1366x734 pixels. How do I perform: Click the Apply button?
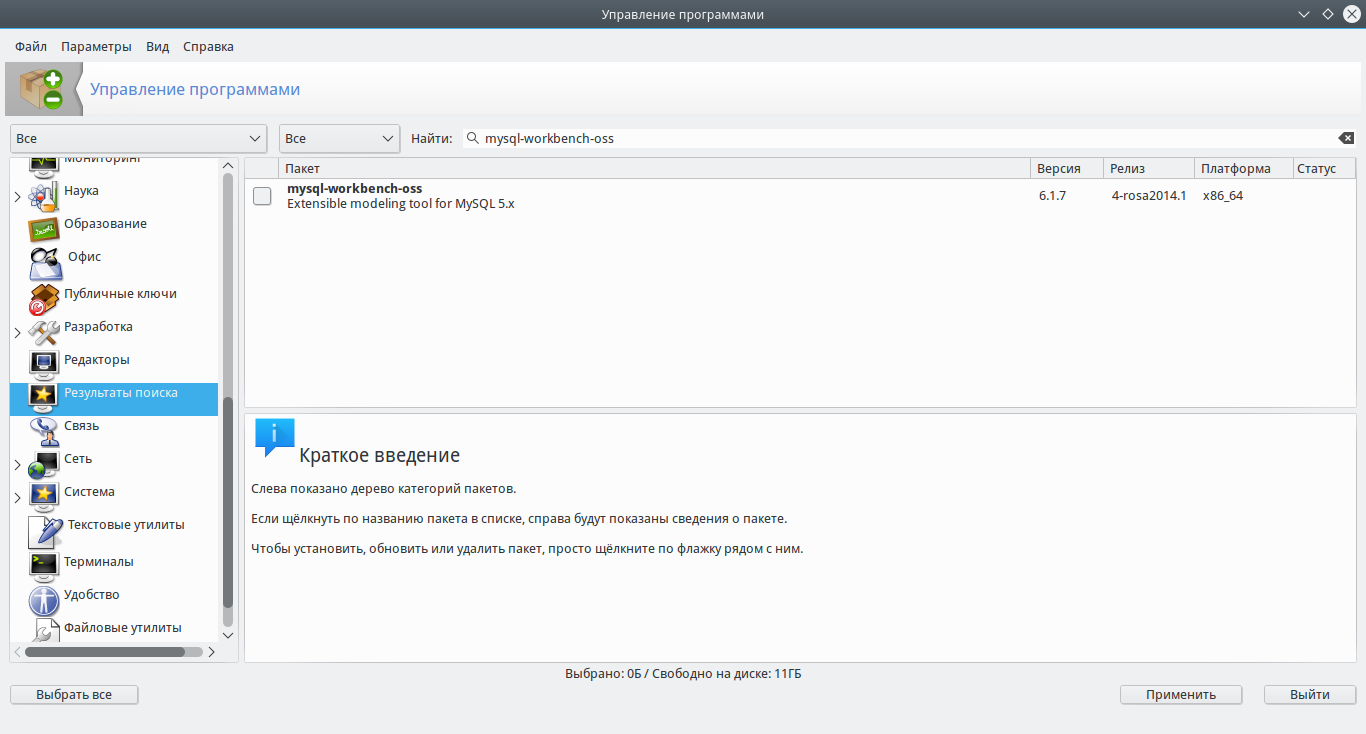click(x=1181, y=694)
